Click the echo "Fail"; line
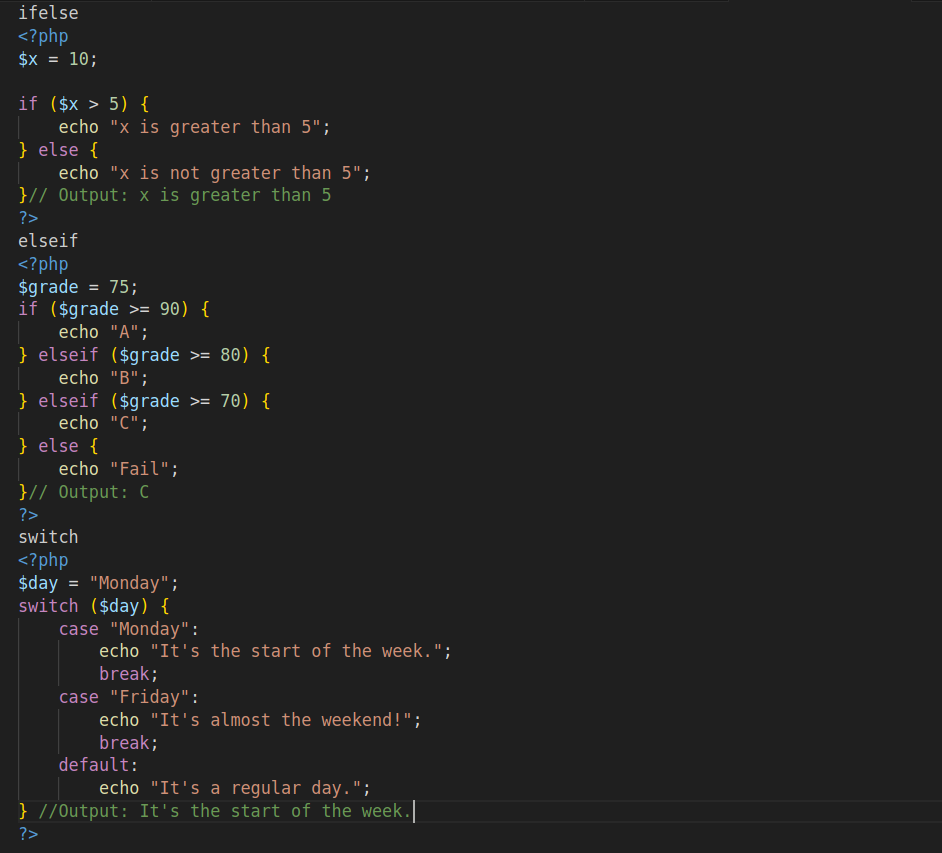Screen dimensions: 942x853 tap(118, 469)
